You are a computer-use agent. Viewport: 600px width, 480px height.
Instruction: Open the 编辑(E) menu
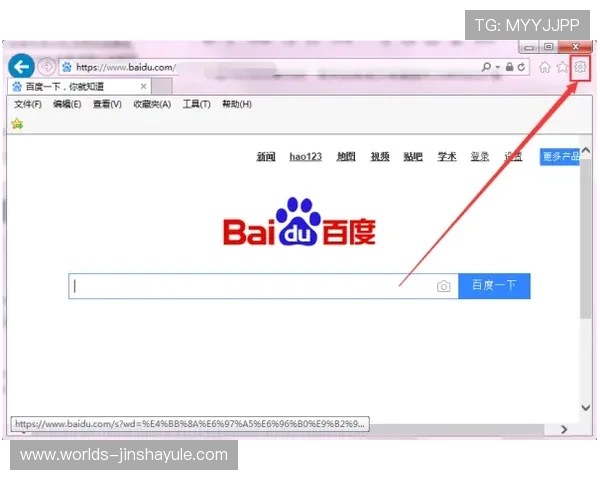point(67,104)
